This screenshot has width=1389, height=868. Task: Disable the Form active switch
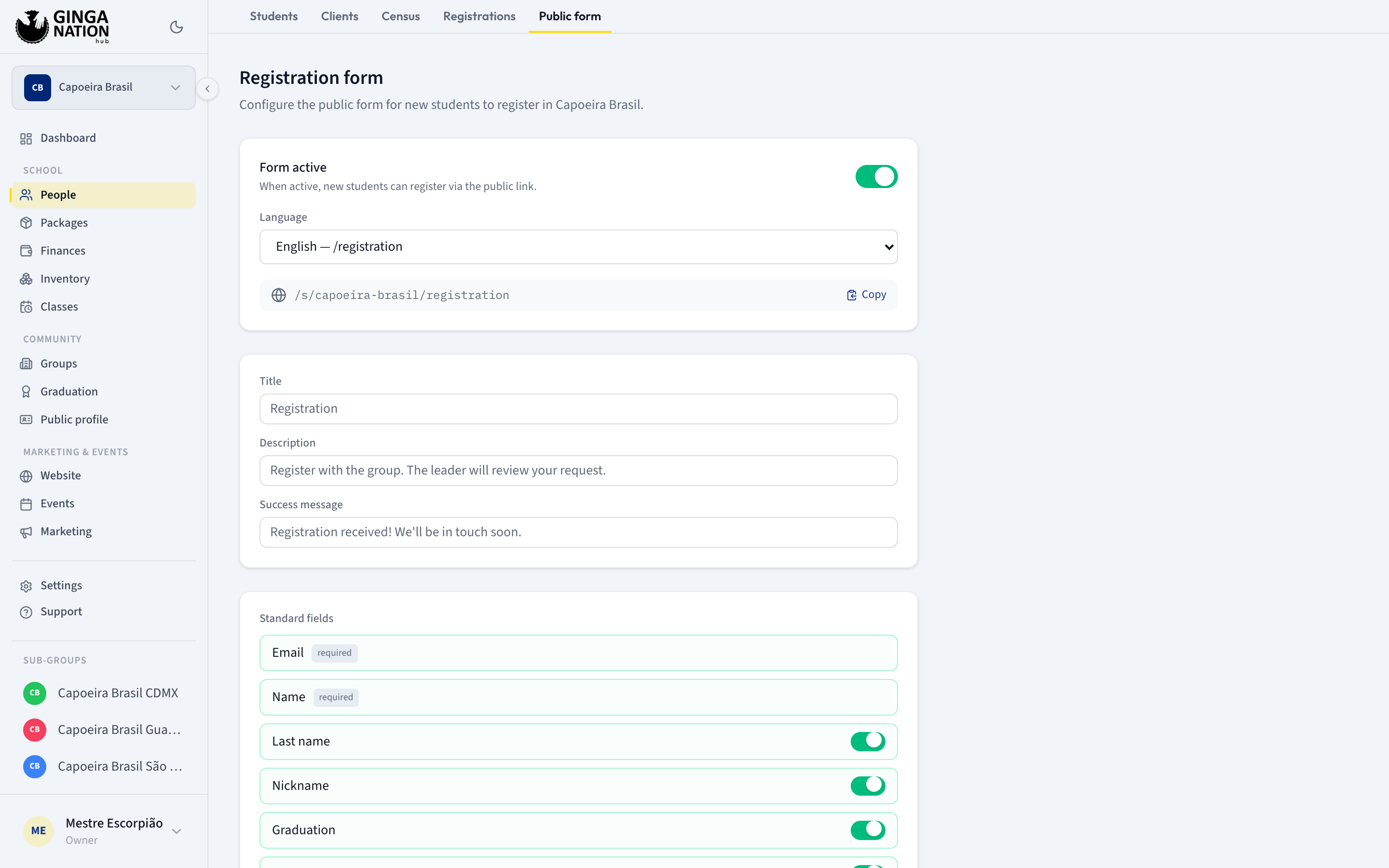click(876, 177)
